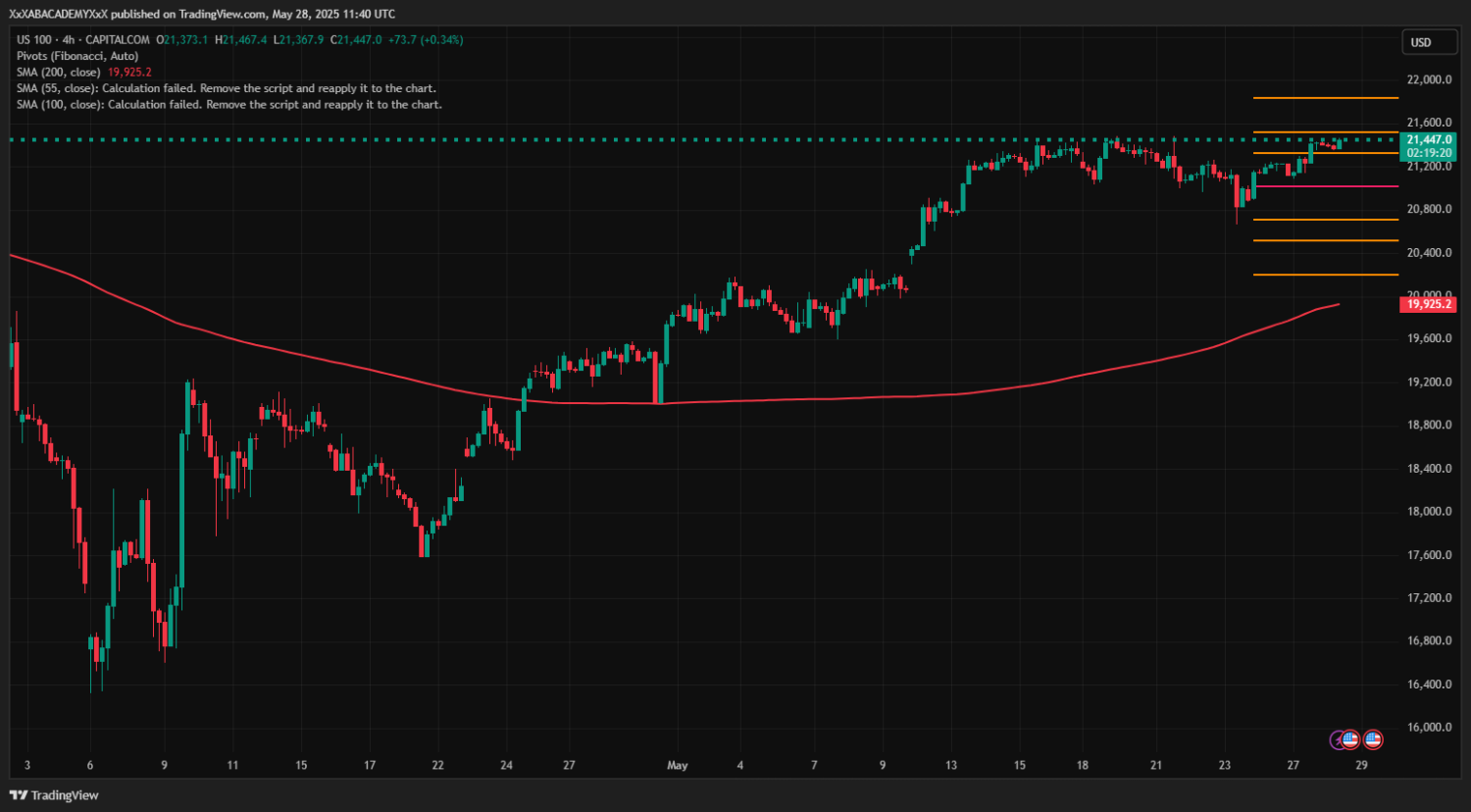The image size is (1471, 812).
Task: Click the TradingView.com published header text
Action: pos(202,14)
